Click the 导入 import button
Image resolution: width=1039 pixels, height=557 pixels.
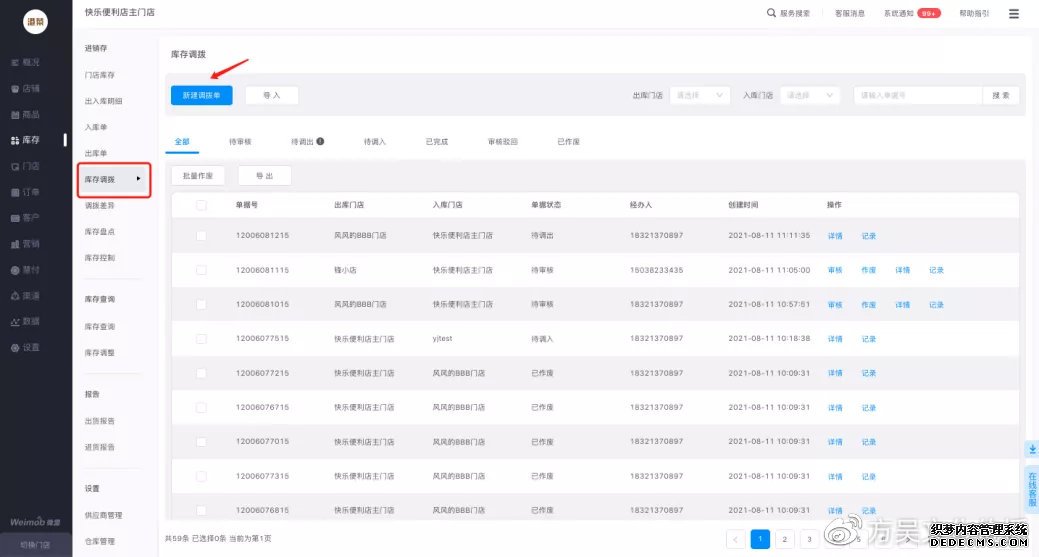point(272,95)
